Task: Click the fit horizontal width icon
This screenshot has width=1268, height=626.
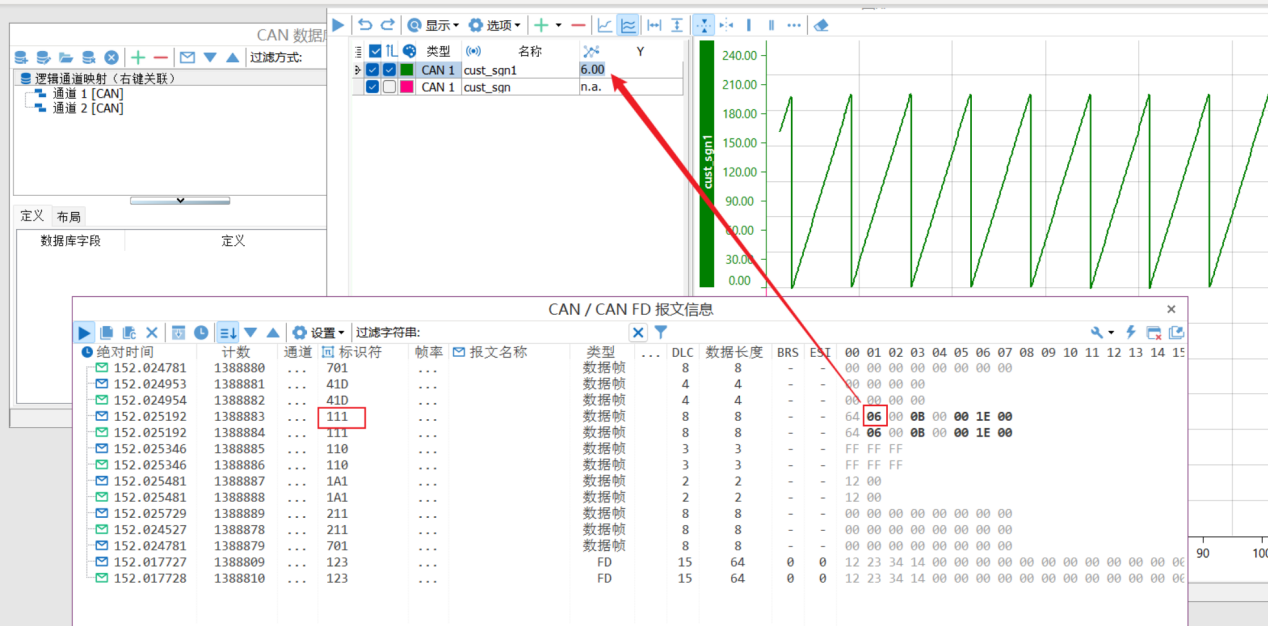Action: [655, 25]
